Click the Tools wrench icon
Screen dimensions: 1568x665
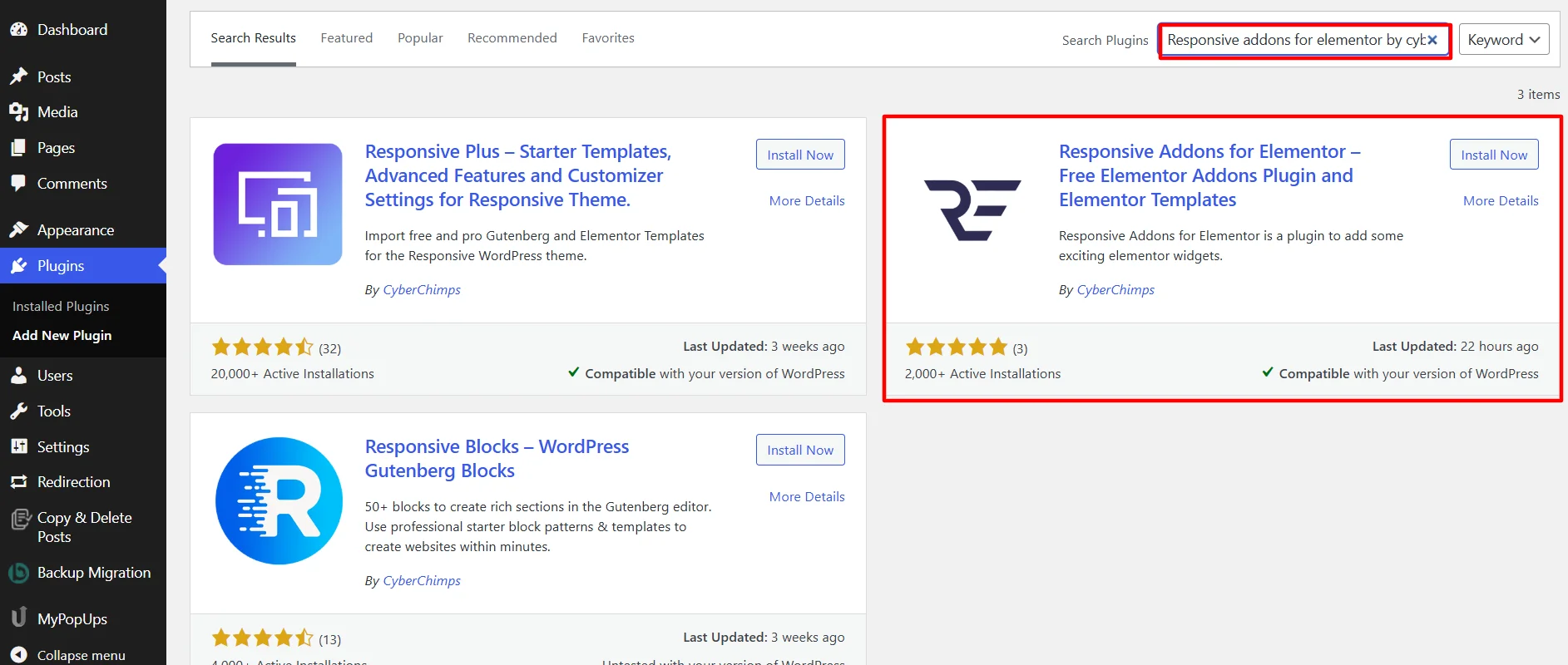click(x=18, y=411)
